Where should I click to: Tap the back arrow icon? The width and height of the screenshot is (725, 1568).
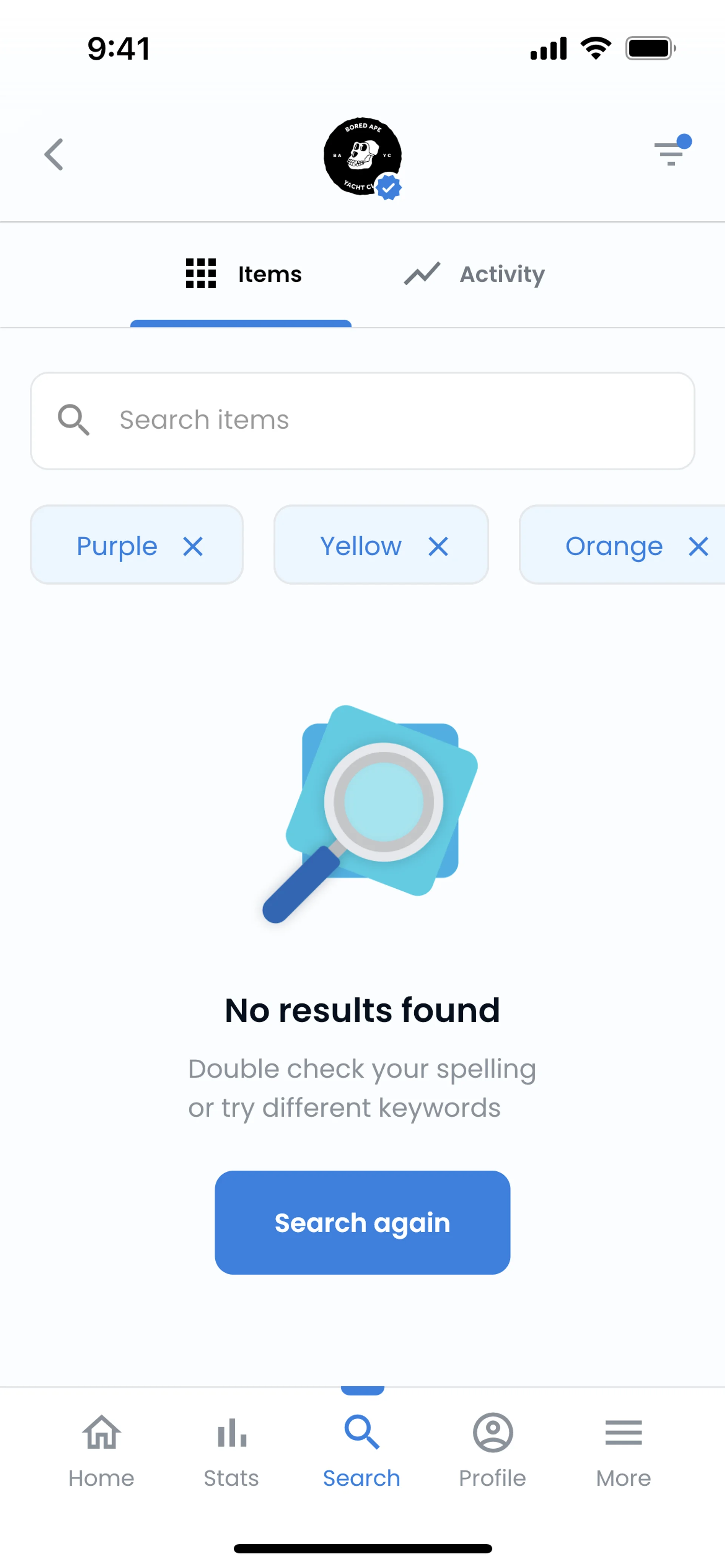pyautogui.click(x=54, y=155)
